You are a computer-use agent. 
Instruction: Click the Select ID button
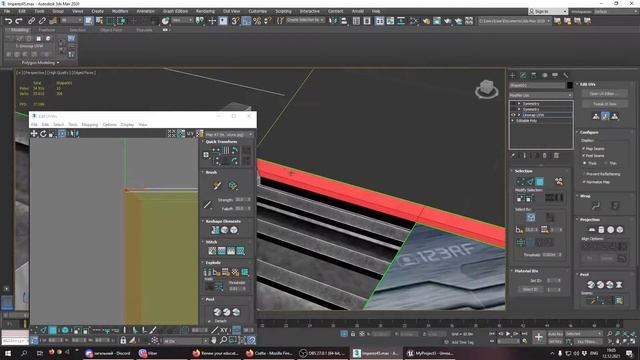(530, 289)
